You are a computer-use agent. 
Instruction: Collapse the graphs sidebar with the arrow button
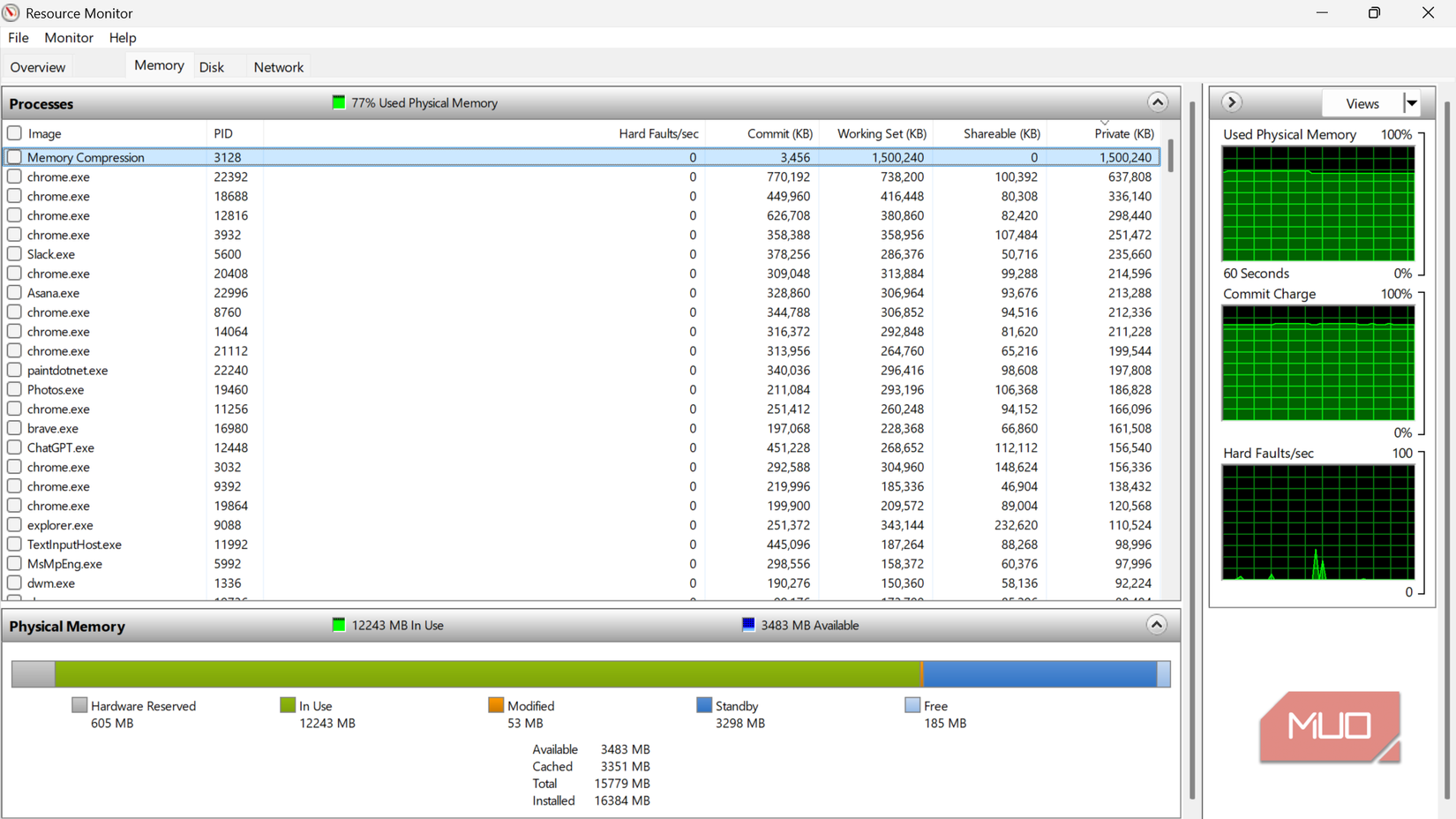tap(1230, 101)
